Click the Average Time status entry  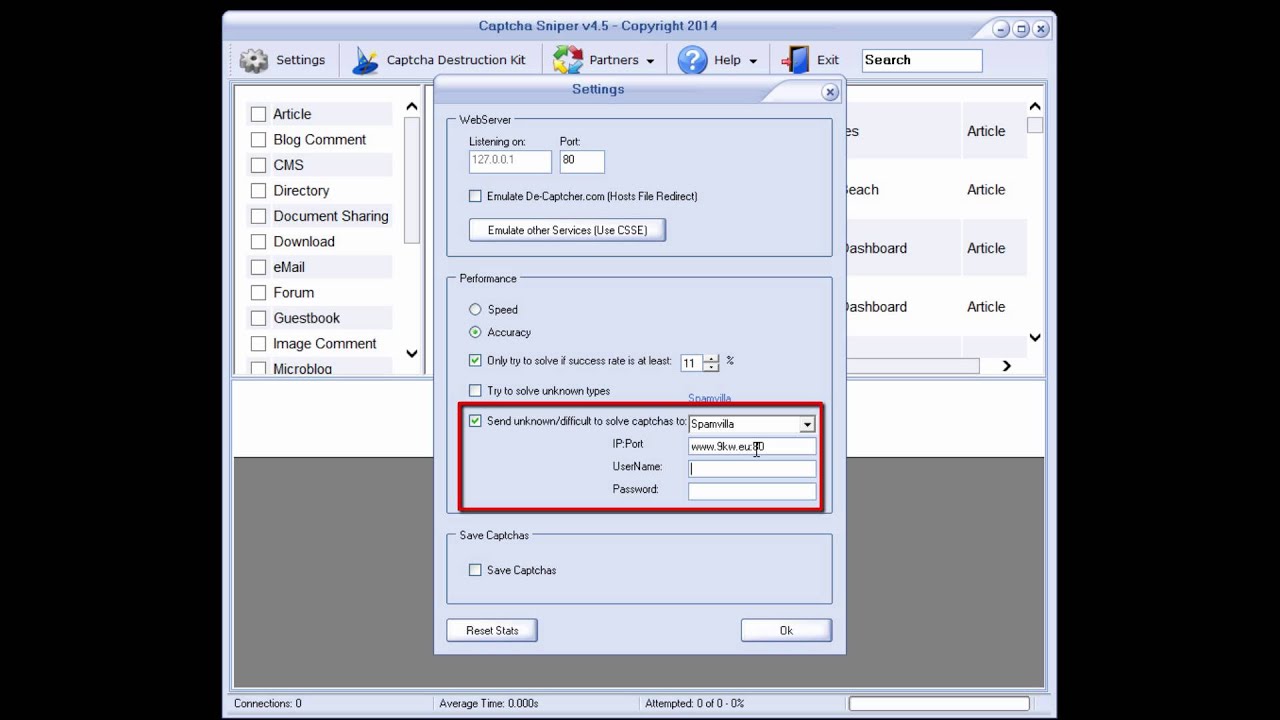489,704
